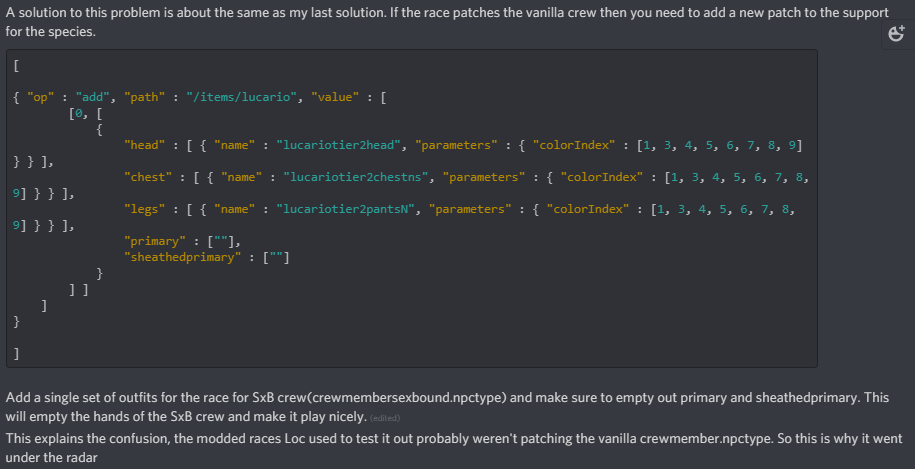Click "colorIndex" key in the head line

(x=574, y=145)
